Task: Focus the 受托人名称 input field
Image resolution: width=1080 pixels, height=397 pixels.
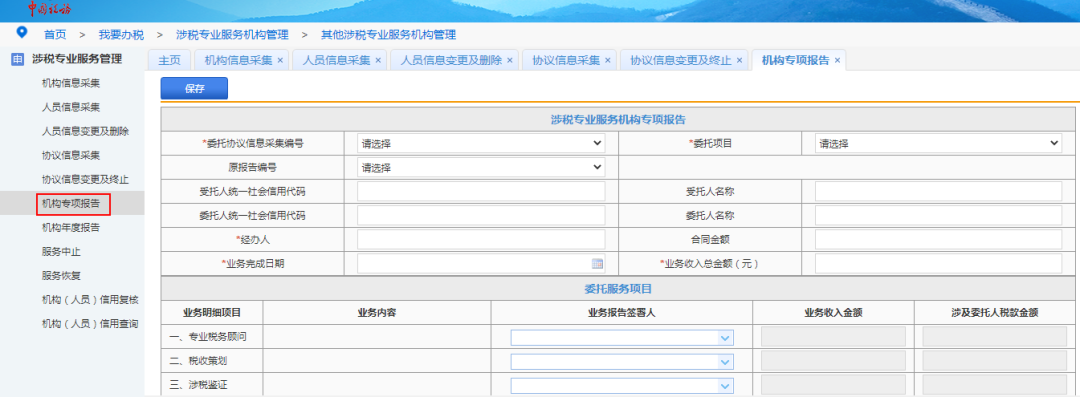Action: click(x=938, y=192)
